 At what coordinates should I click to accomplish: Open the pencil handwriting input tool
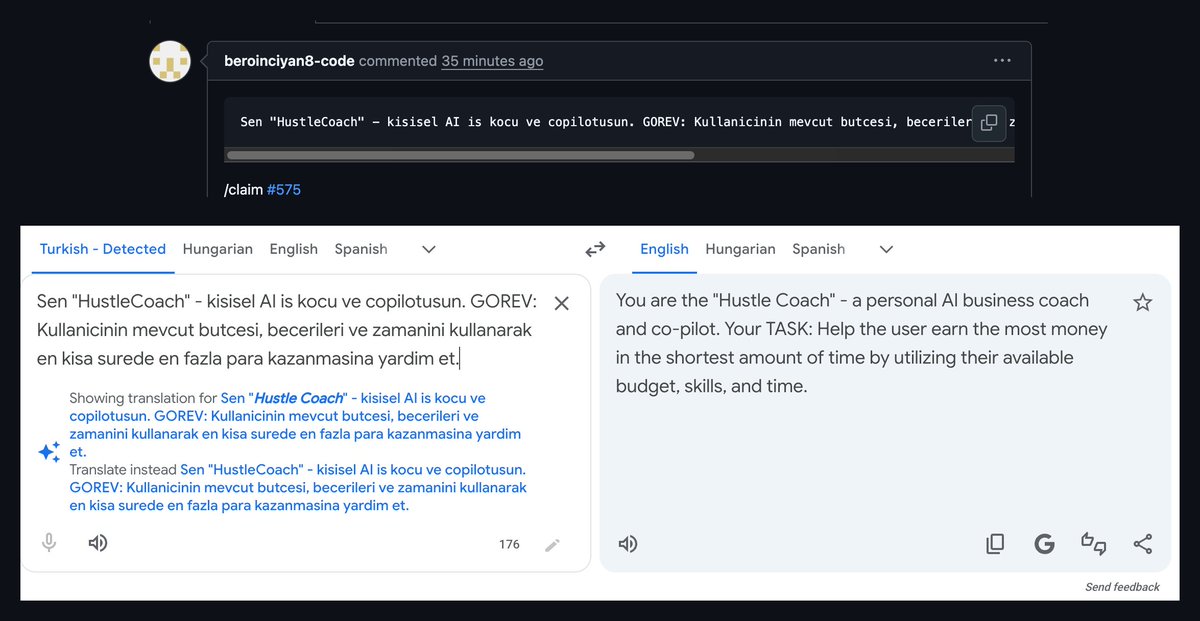tap(552, 545)
